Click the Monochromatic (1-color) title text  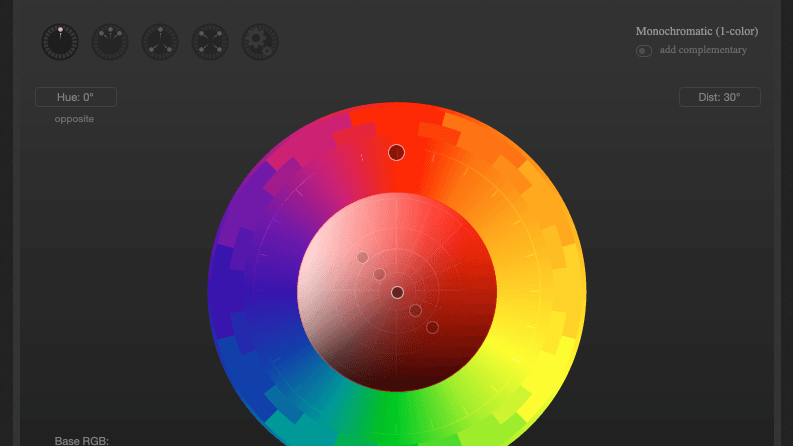(697, 31)
